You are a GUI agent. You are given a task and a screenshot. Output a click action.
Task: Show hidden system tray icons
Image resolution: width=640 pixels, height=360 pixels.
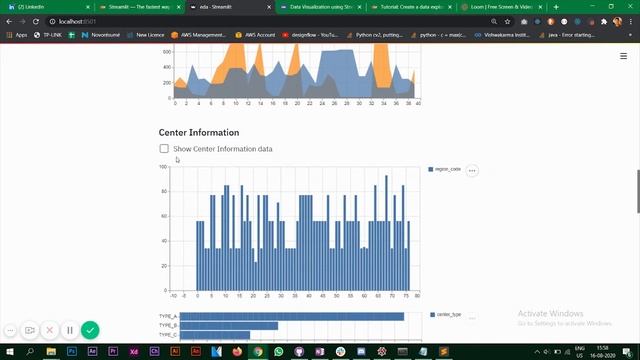(x=537, y=352)
